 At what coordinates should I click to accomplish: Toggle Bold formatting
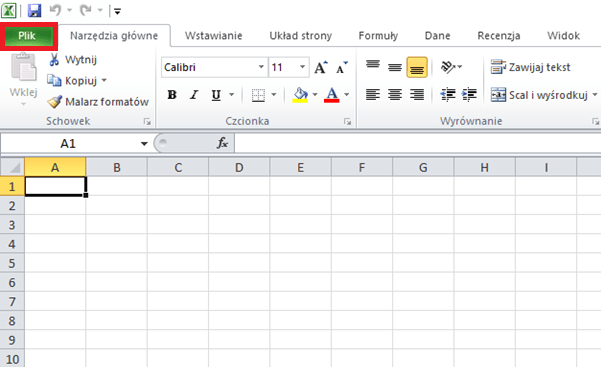coord(172,94)
